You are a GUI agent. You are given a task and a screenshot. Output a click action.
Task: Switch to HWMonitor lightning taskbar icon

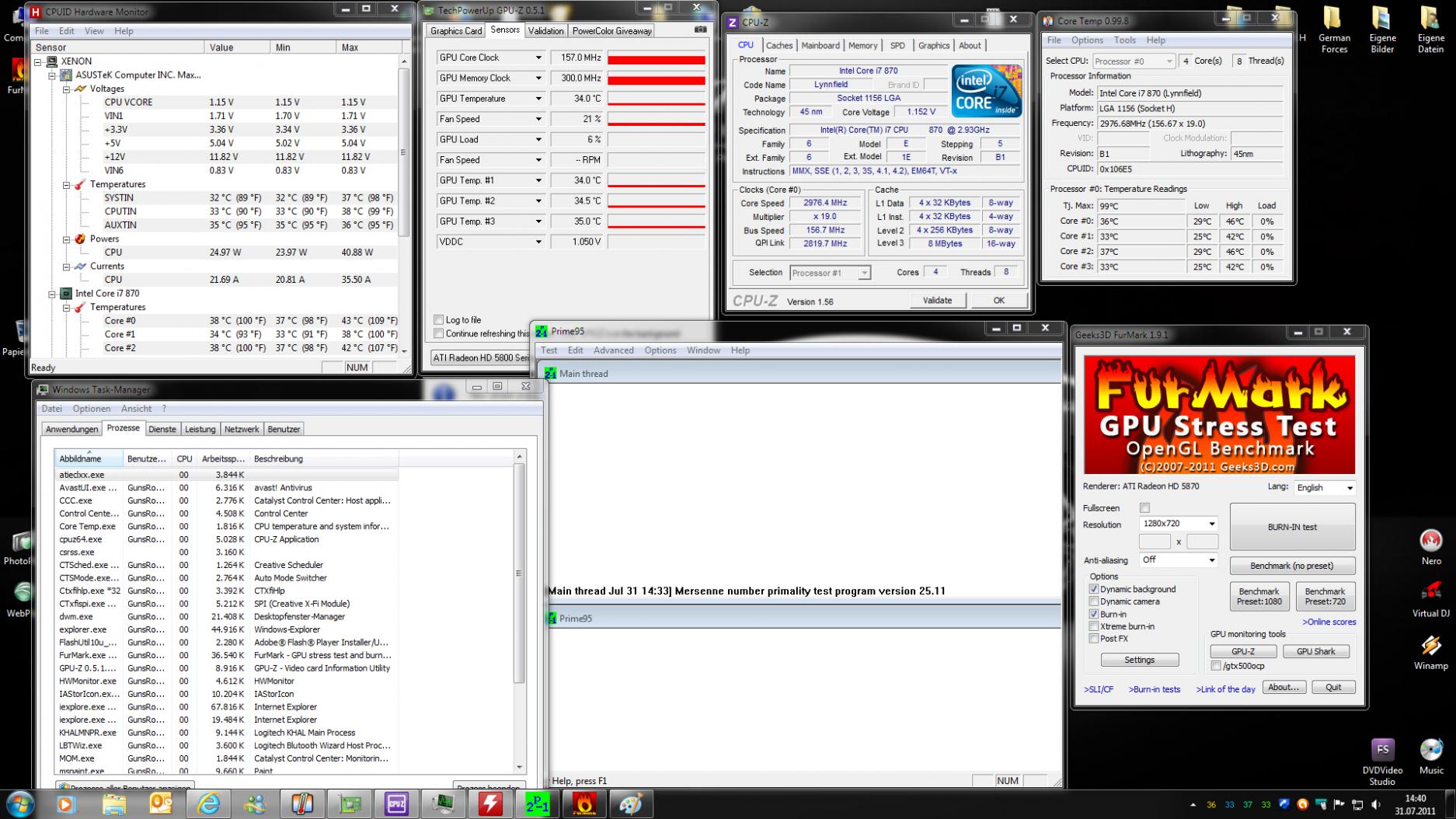pyautogui.click(x=490, y=804)
